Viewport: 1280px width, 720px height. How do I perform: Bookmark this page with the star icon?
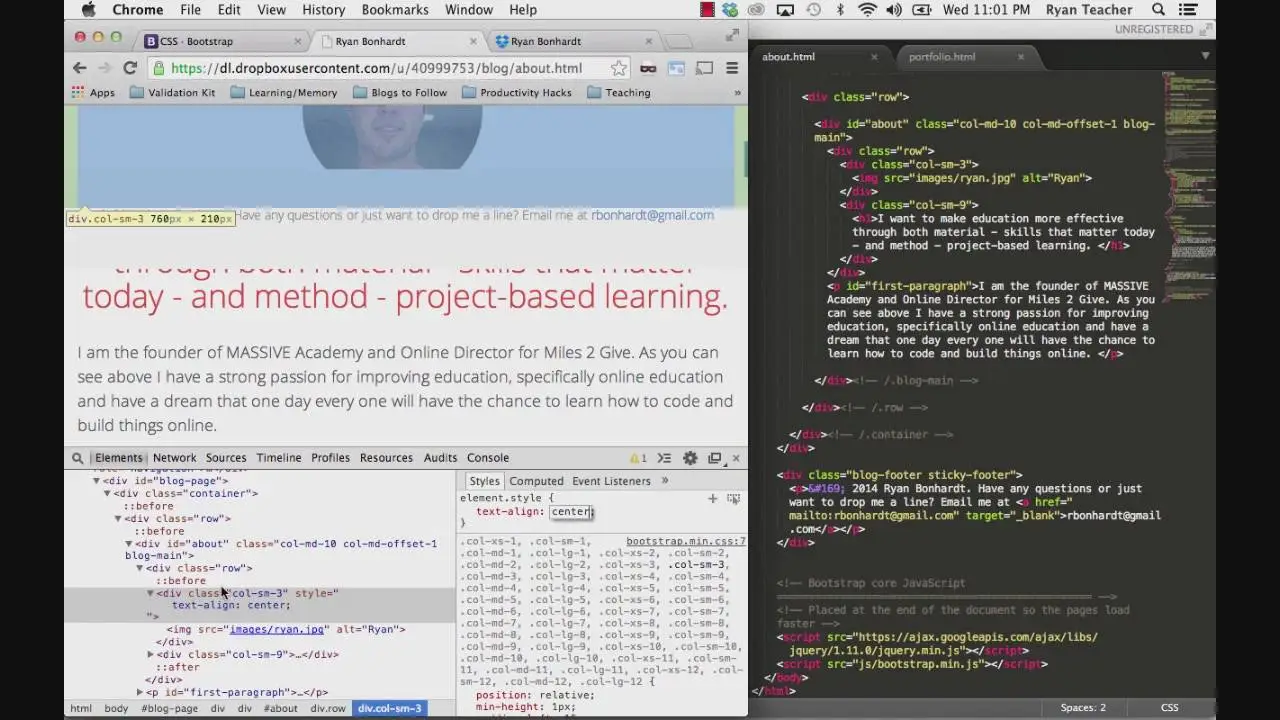click(619, 68)
